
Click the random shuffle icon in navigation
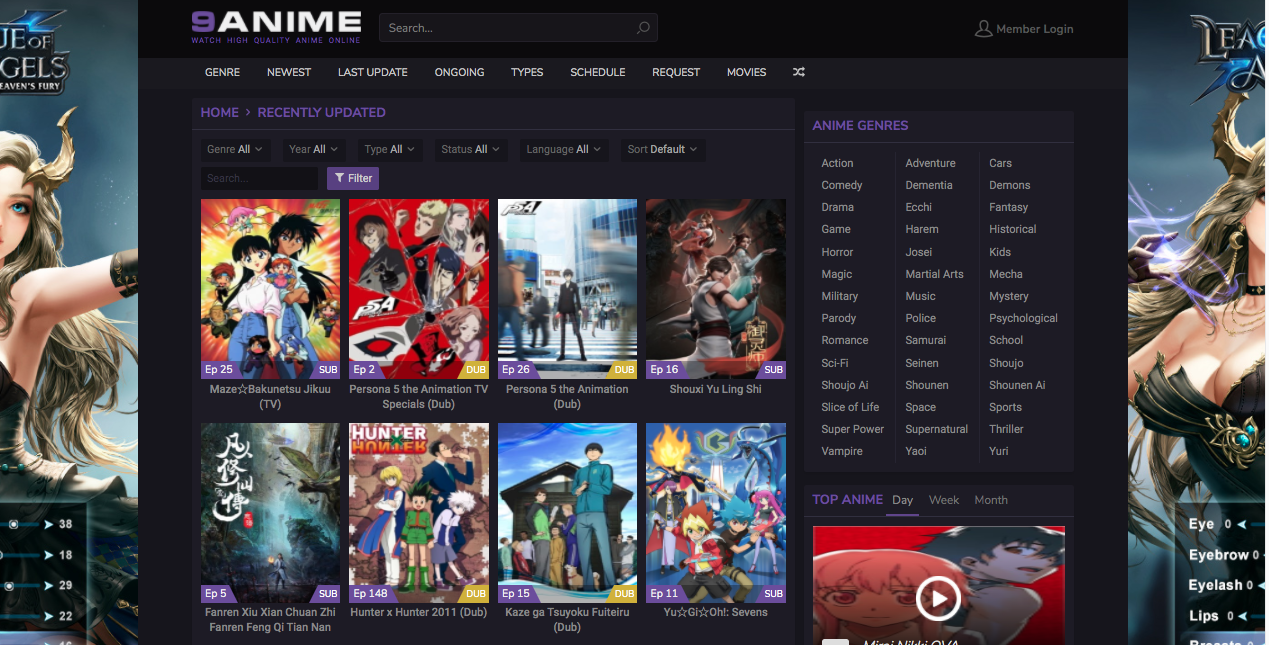(x=799, y=72)
